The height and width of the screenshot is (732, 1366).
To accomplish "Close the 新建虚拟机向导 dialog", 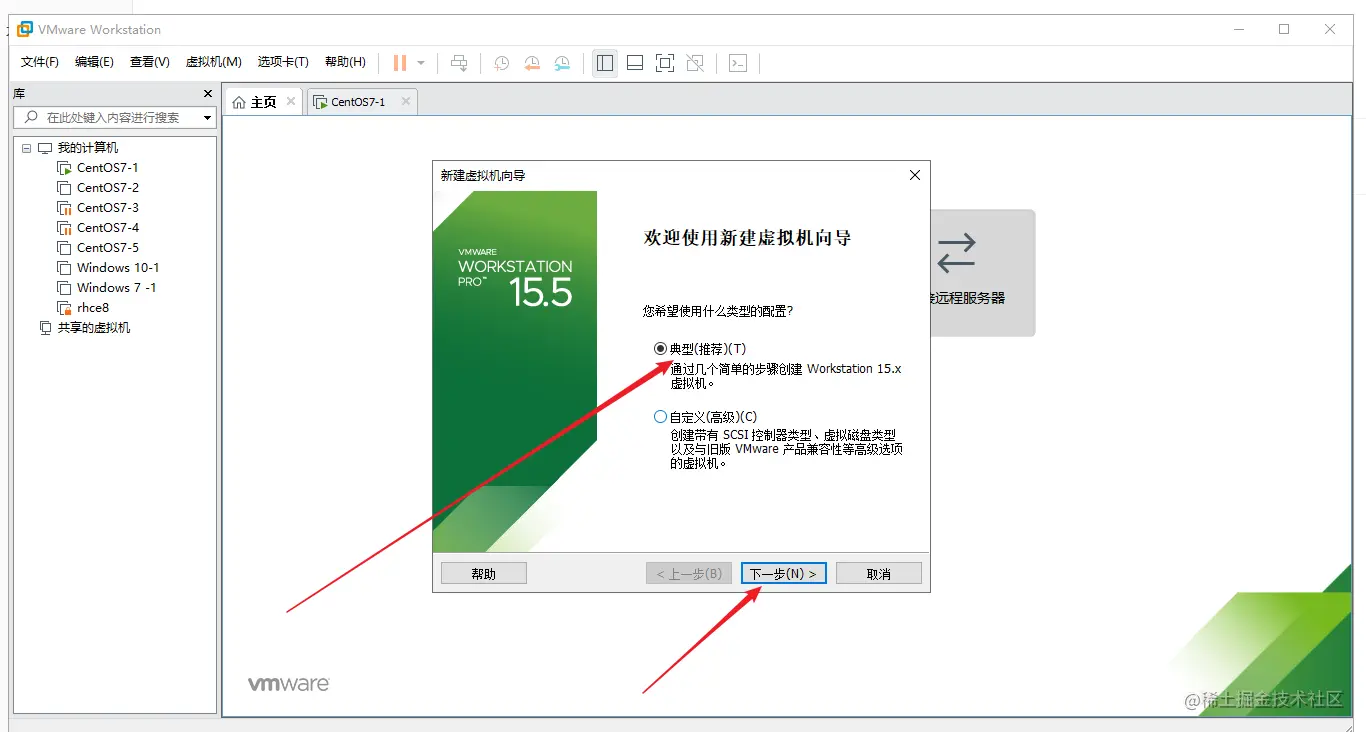I will [914, 175].
